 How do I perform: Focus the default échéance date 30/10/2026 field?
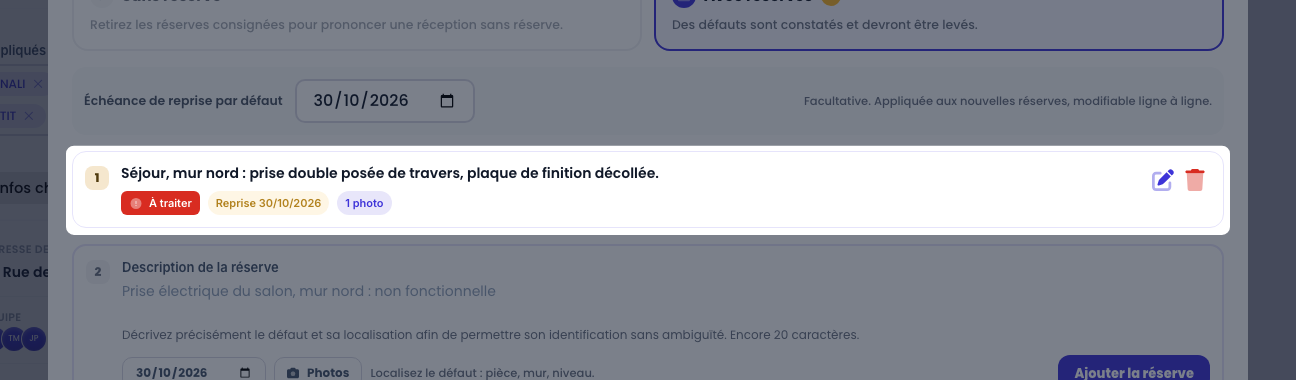tap(385, 101)
